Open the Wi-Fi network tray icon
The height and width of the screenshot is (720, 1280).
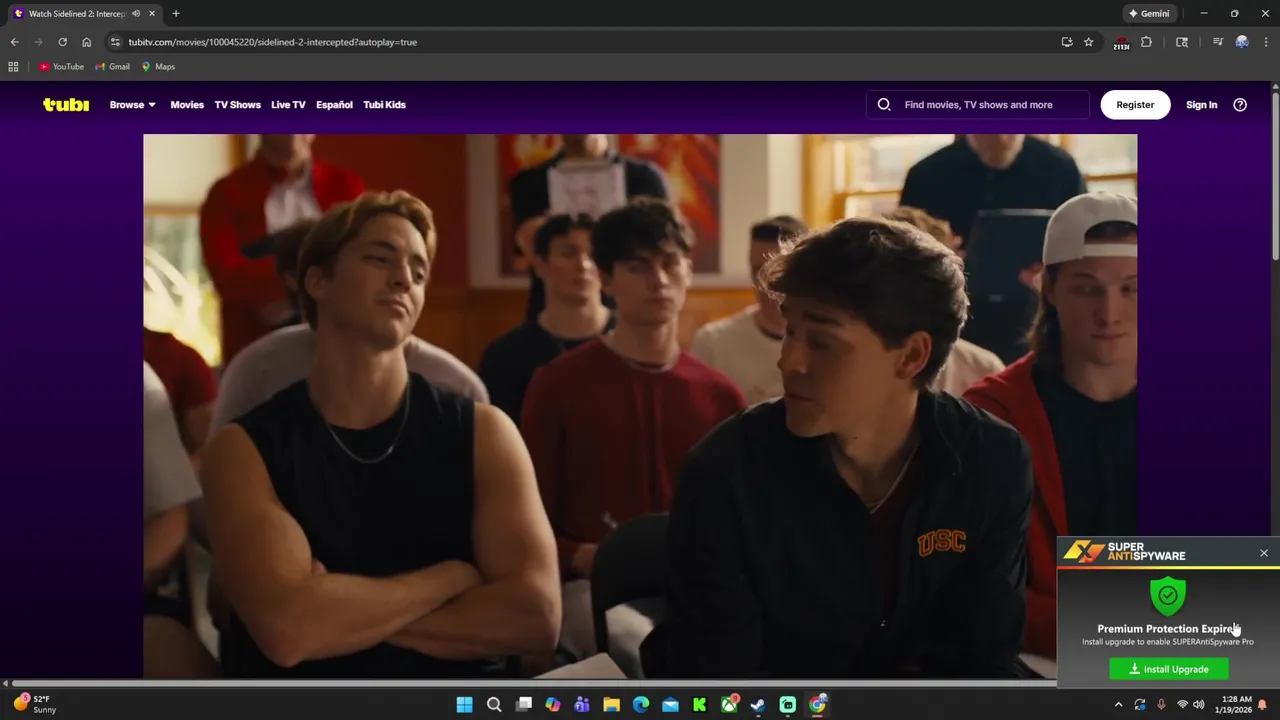[1182, 705]
